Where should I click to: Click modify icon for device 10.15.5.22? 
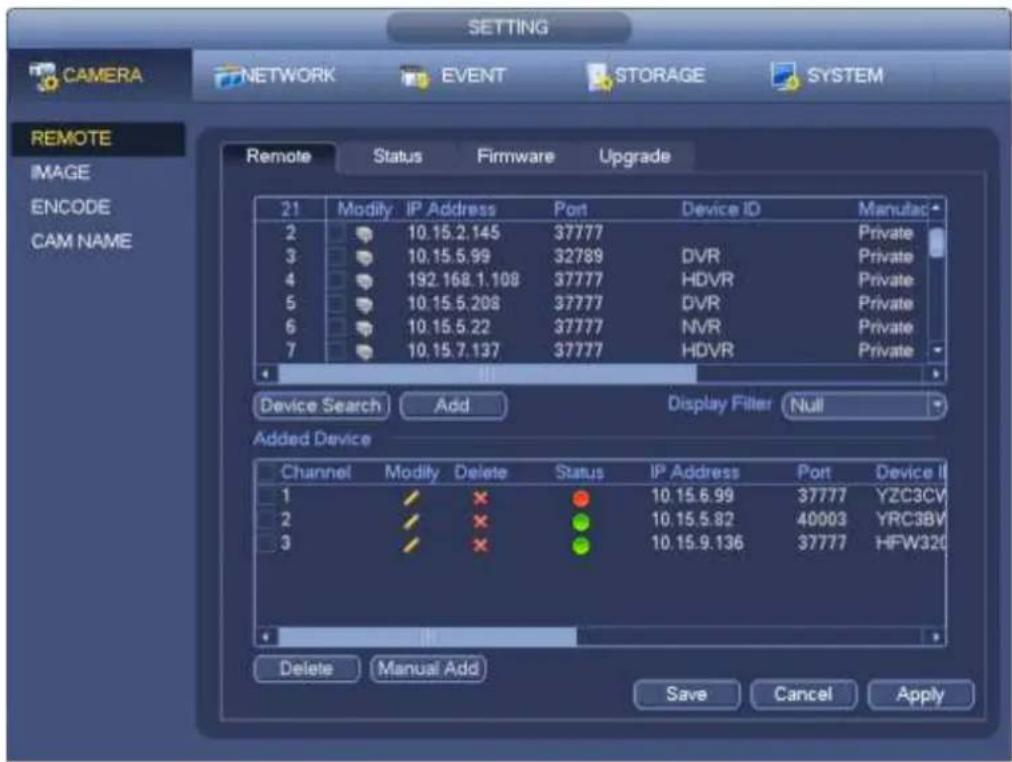coord(364,328)
